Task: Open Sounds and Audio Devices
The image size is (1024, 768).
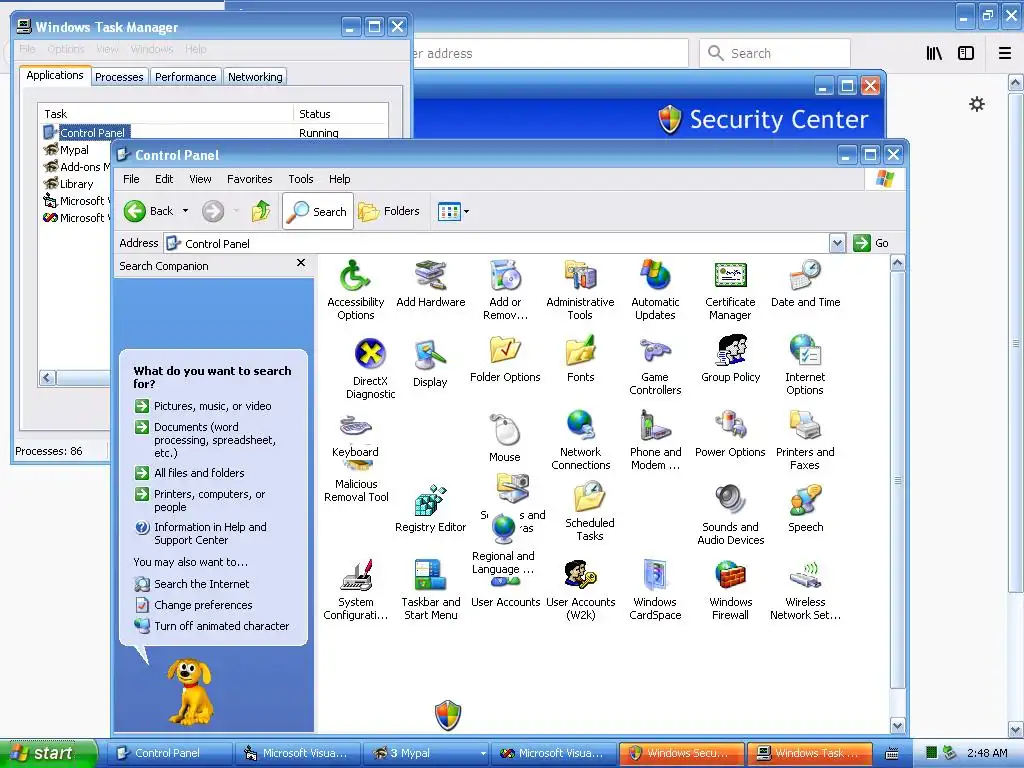Action: pos(730,515)
